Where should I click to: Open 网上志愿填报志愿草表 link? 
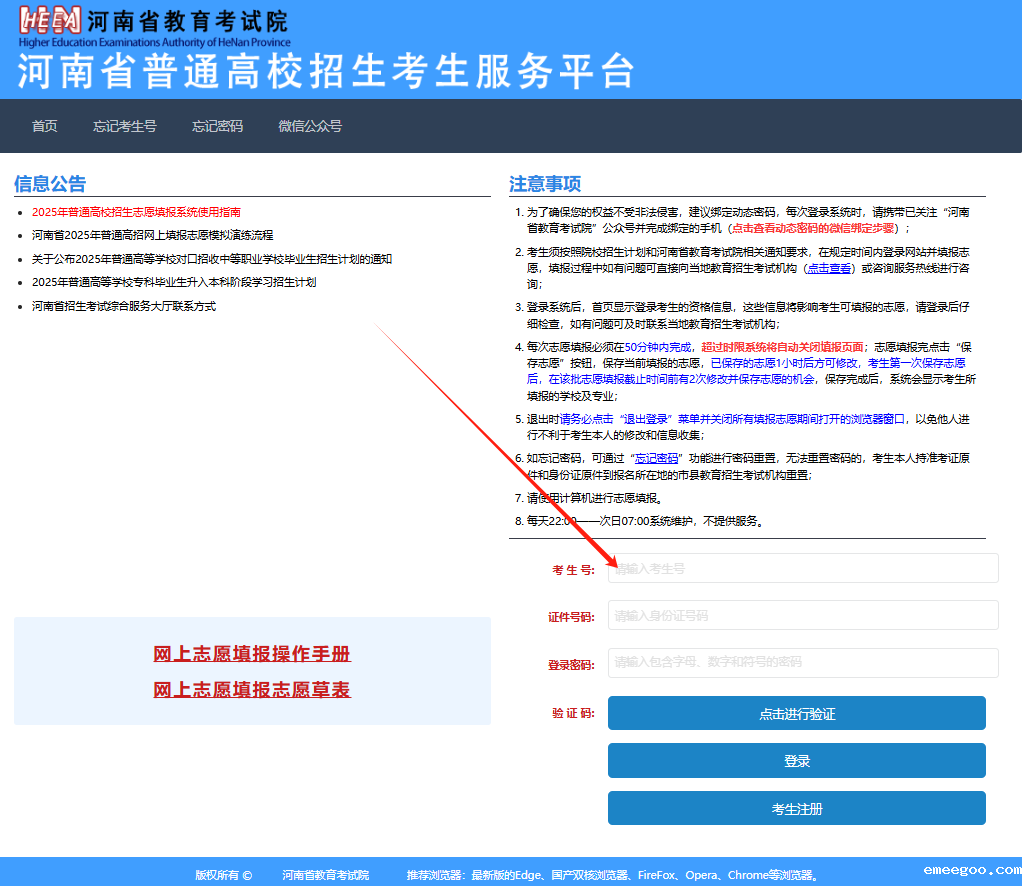click(252, 690)
